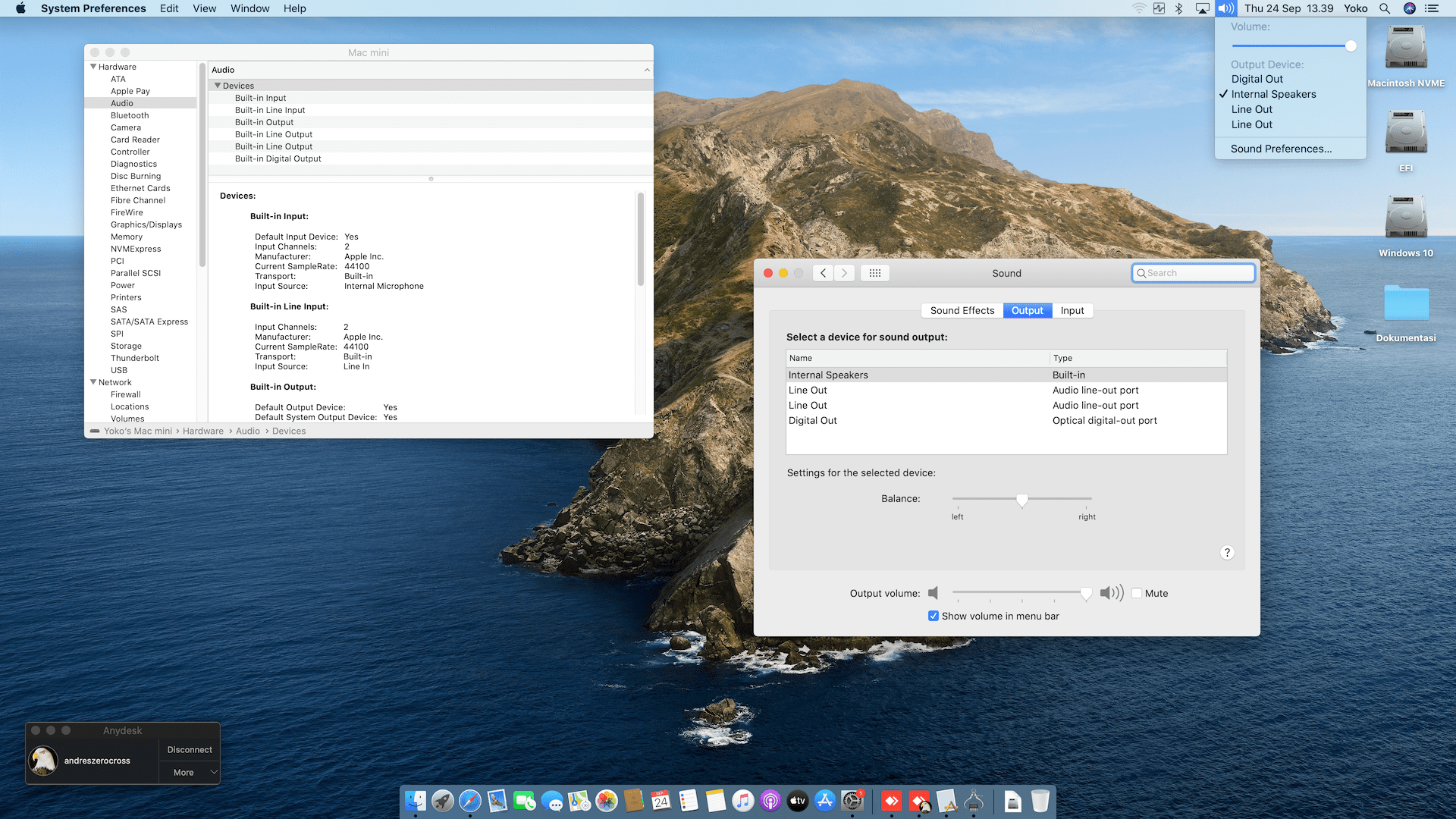
Task: Collapse the Devices disclosure triangle
Action: click(218, 86)
